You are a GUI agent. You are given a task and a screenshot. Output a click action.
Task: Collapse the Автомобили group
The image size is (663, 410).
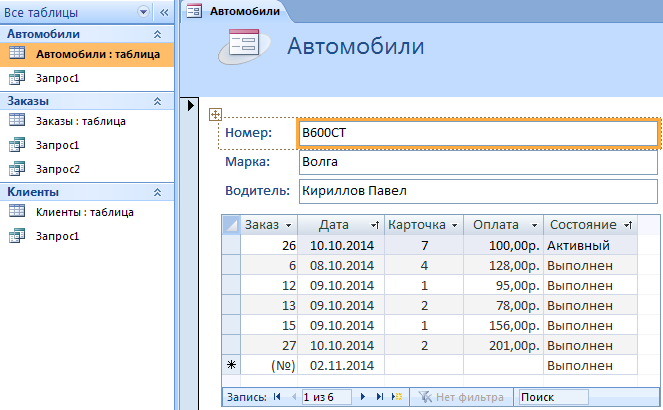click(x=156, y=34)
